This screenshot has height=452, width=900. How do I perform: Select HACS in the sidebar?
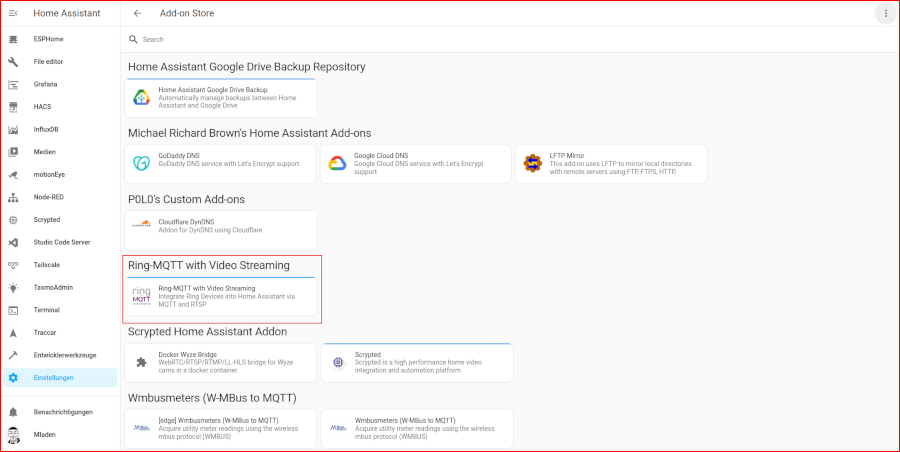pos(60,107)
